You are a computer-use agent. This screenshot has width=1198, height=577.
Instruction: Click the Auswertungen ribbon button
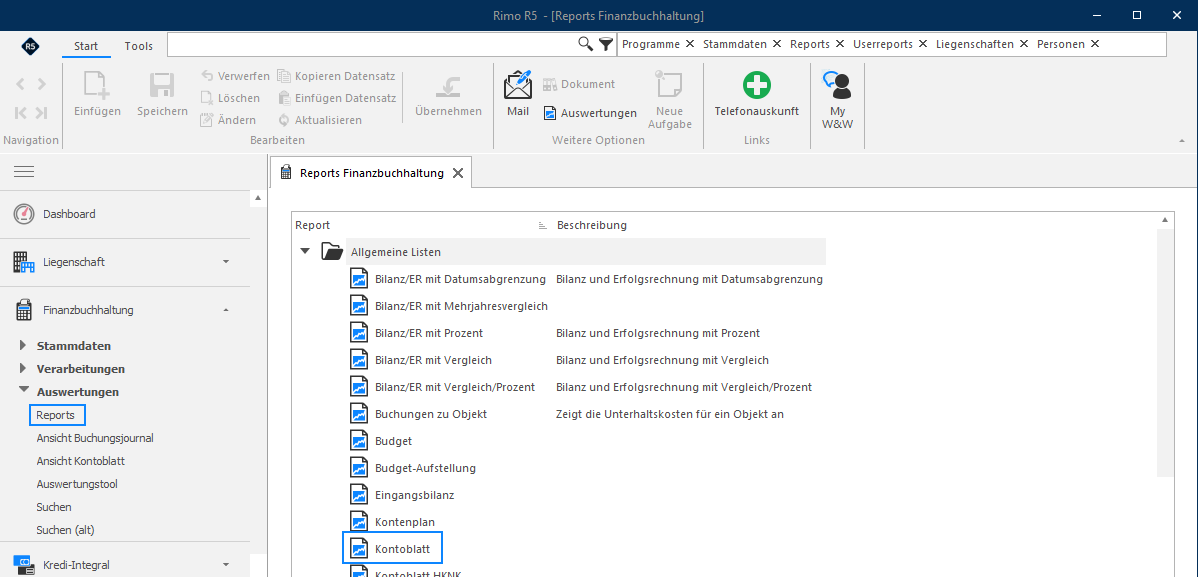click(x=590, y=113)
